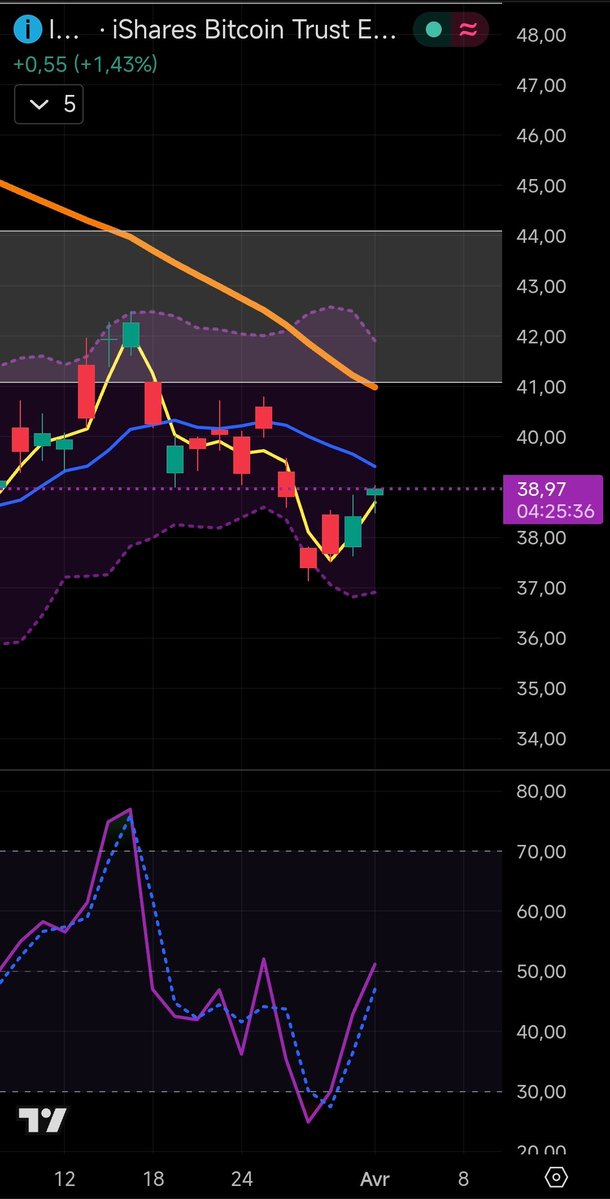Click the 48,00 price scale label
610x1199 pixels.
point(541,35)
